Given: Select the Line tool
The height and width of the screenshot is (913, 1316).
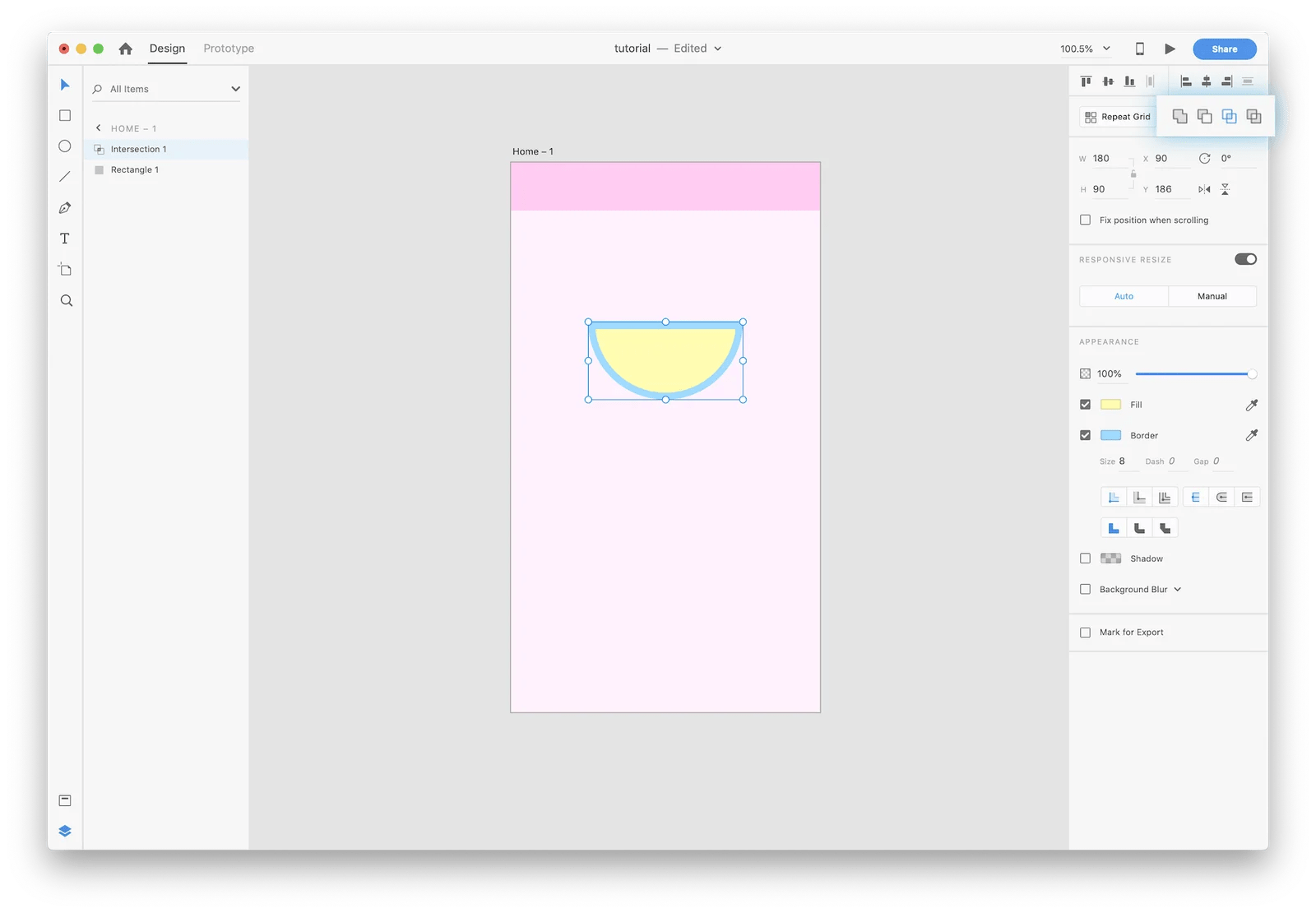Looking at the screenshot, I should [65, 177].
